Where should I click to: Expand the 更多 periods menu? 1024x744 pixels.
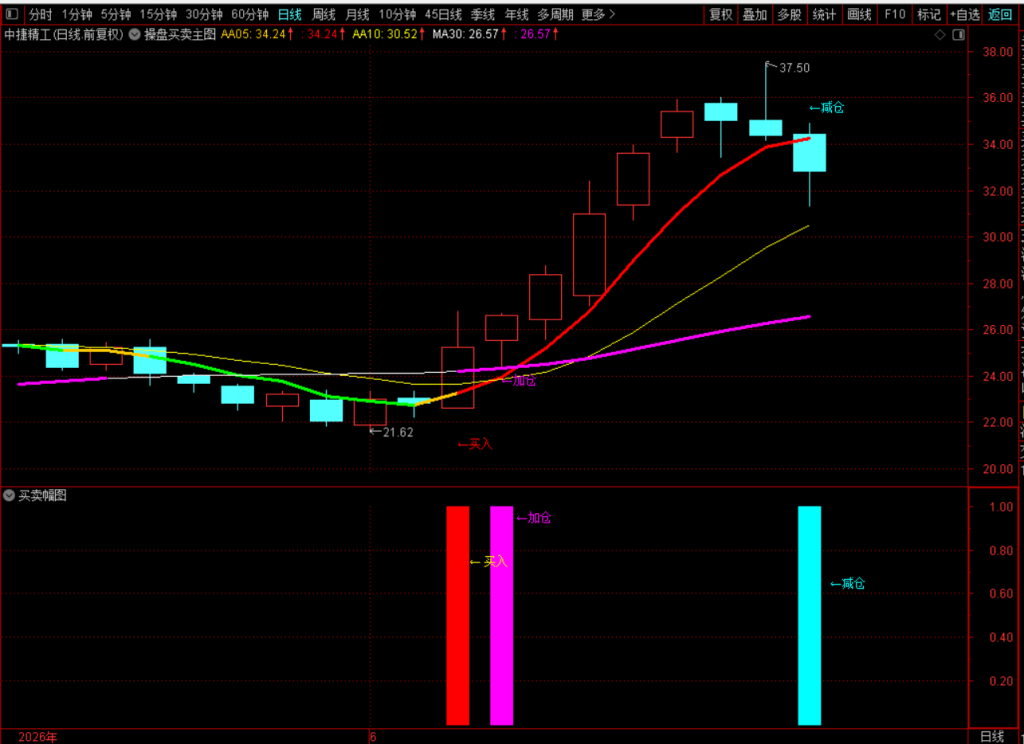point(598,14)
